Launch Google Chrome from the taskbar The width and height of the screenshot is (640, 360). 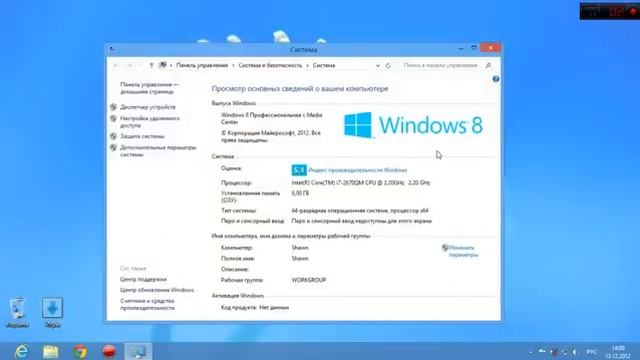pyautogui.click(x=80, y=352)
